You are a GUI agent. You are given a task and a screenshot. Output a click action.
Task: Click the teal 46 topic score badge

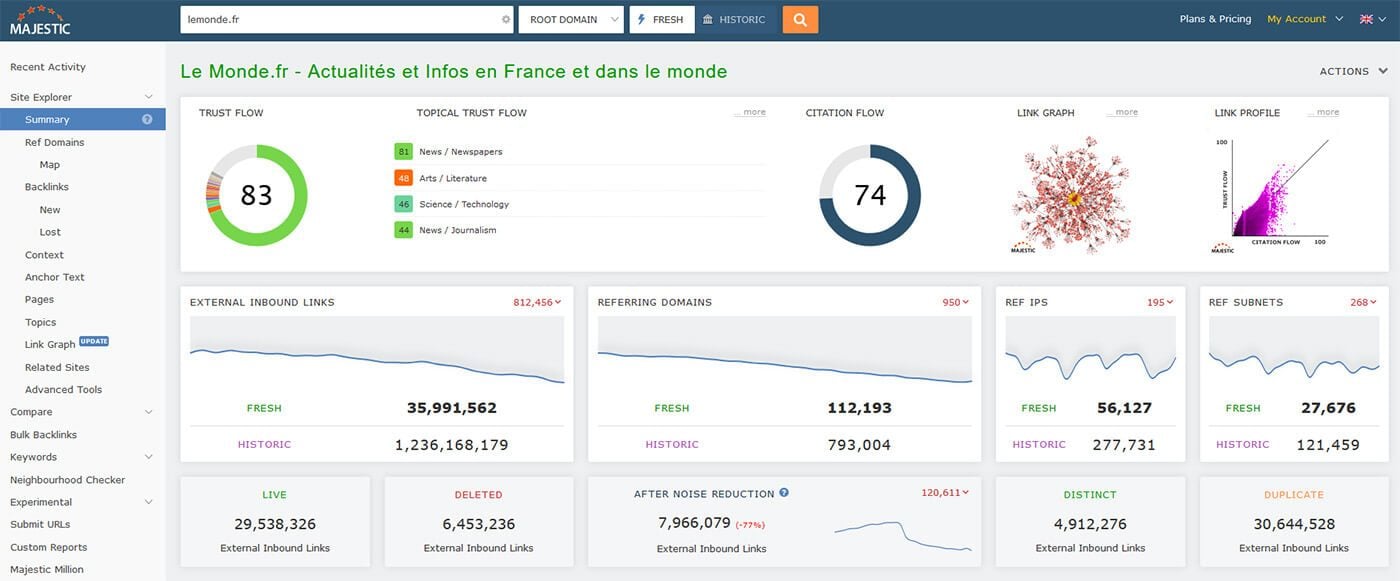[404, 204]
